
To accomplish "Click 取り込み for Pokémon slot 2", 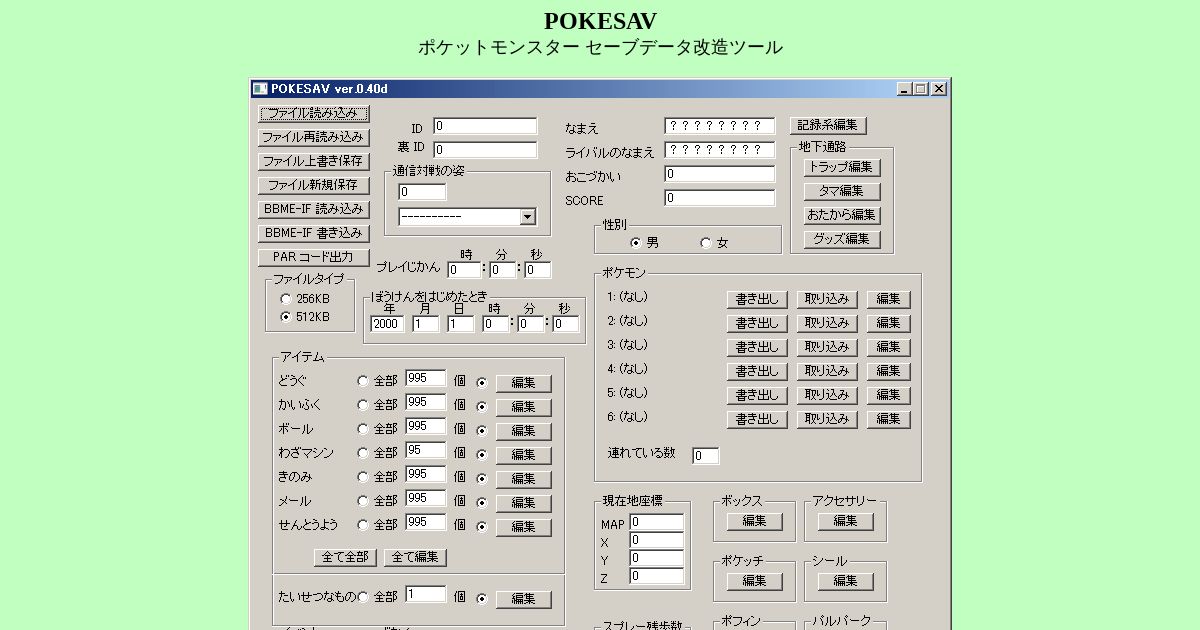I will pos(827,323).
